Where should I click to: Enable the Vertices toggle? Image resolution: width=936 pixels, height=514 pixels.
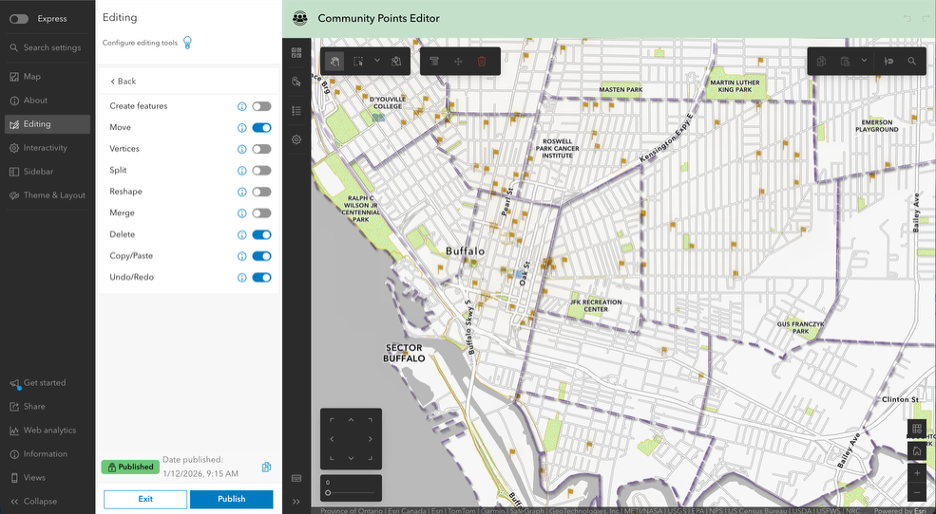tap(261, 149)
